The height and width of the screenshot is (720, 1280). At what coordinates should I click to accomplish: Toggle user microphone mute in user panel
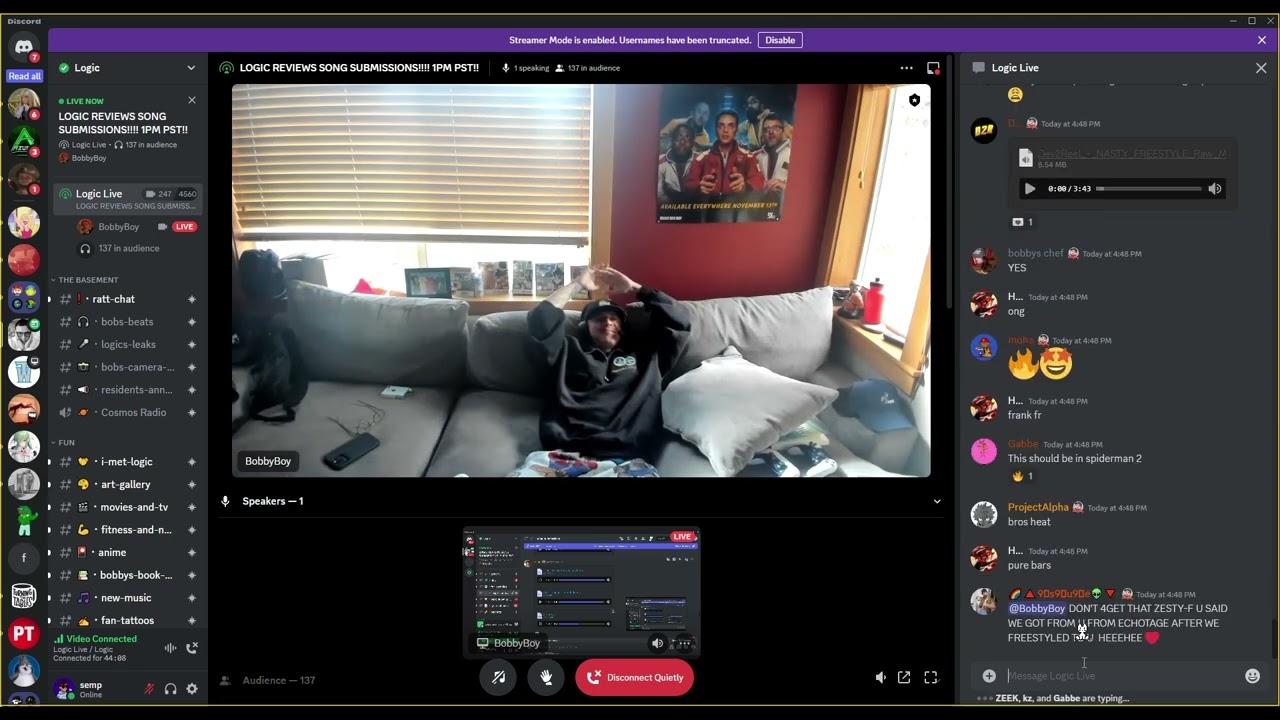tap(149, 689)
